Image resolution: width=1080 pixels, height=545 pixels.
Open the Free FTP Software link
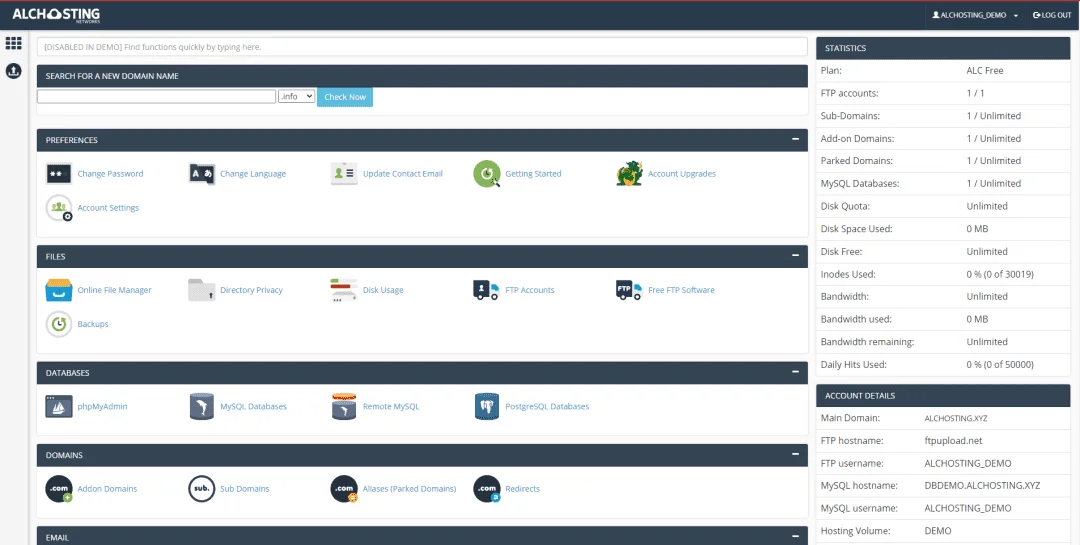point(681,290)
